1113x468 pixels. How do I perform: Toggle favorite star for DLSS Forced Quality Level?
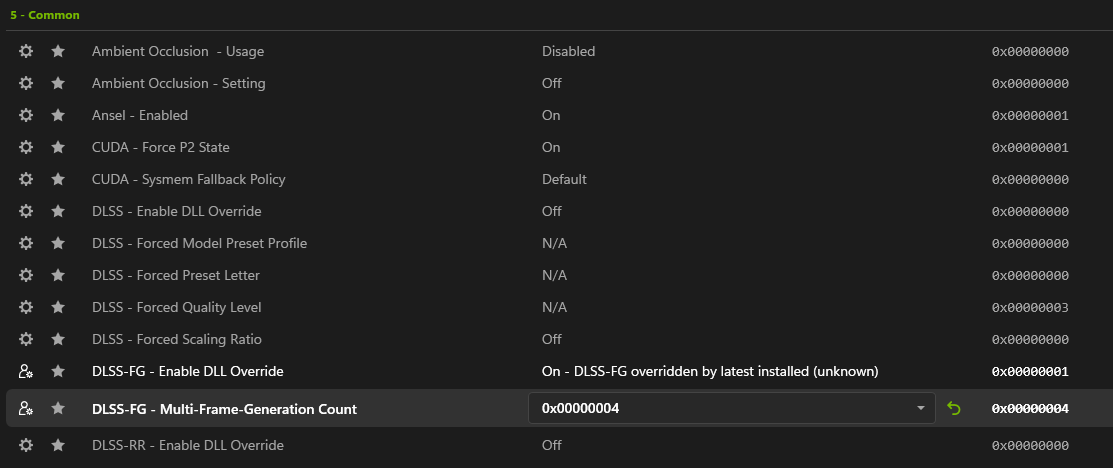[58, 307]
